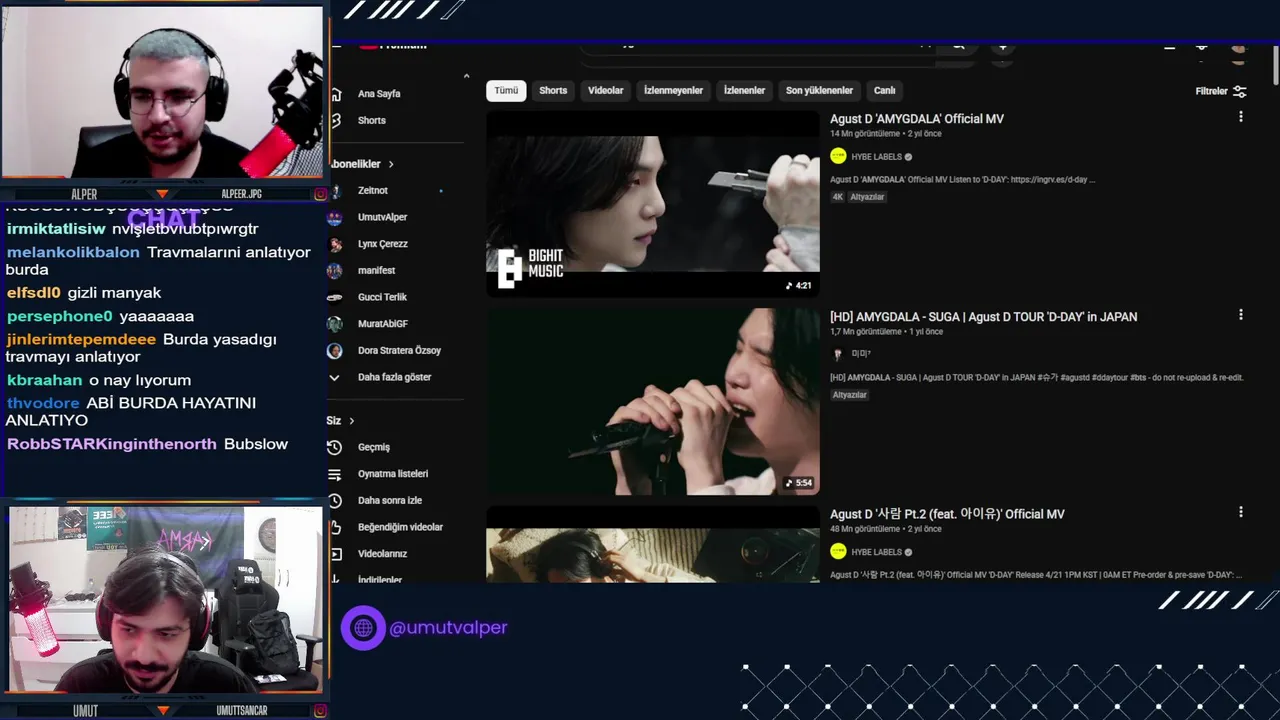Image resolution: width=1280 pixels, height=720 pixels.
Task: Click 미미 channel avatar under Japan tour video
Action: (x=838, y=354)
